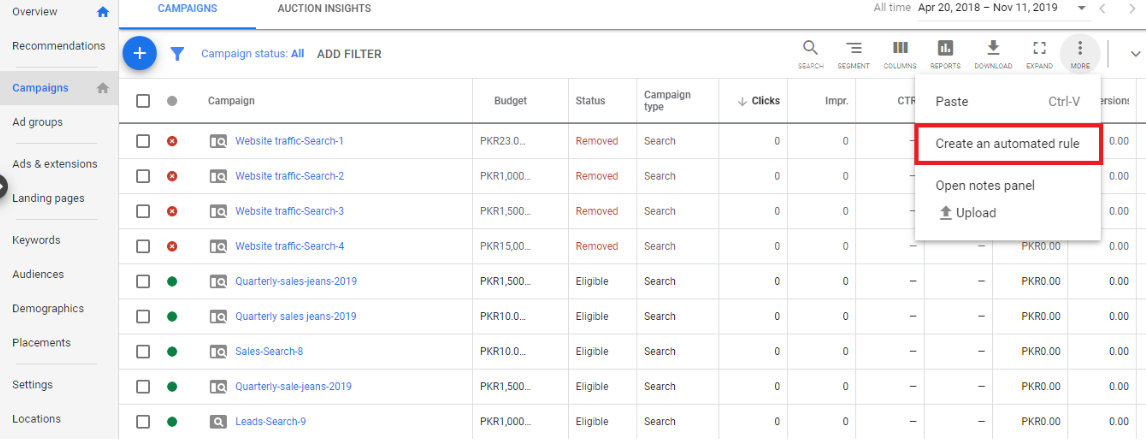Tick the select-all campaigns checkbox
The image size is (1146, 443).
(x=143, y=101)
